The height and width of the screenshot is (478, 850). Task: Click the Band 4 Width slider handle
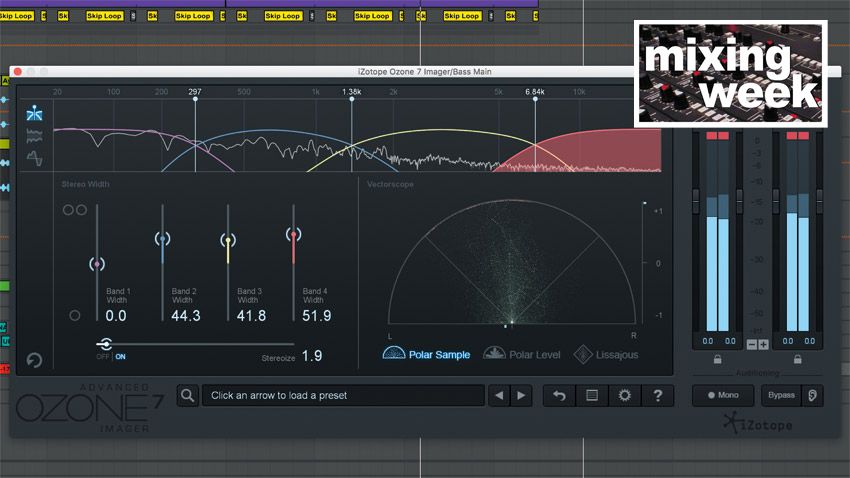pos(294,235)
